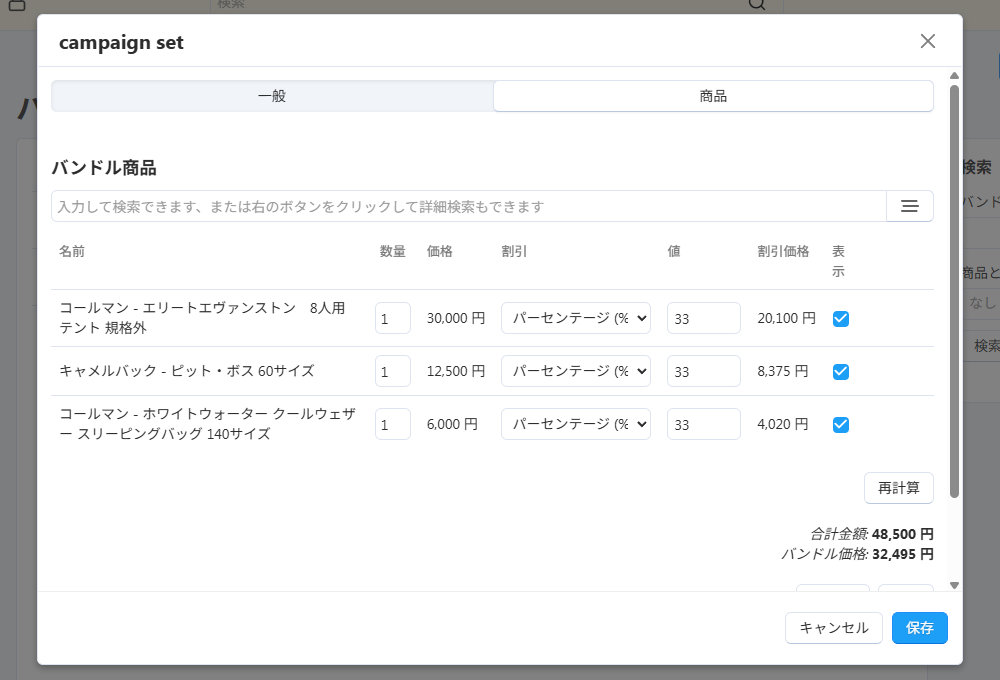Select the 商品 tab
1000x680 pixels.
(713, 96)
